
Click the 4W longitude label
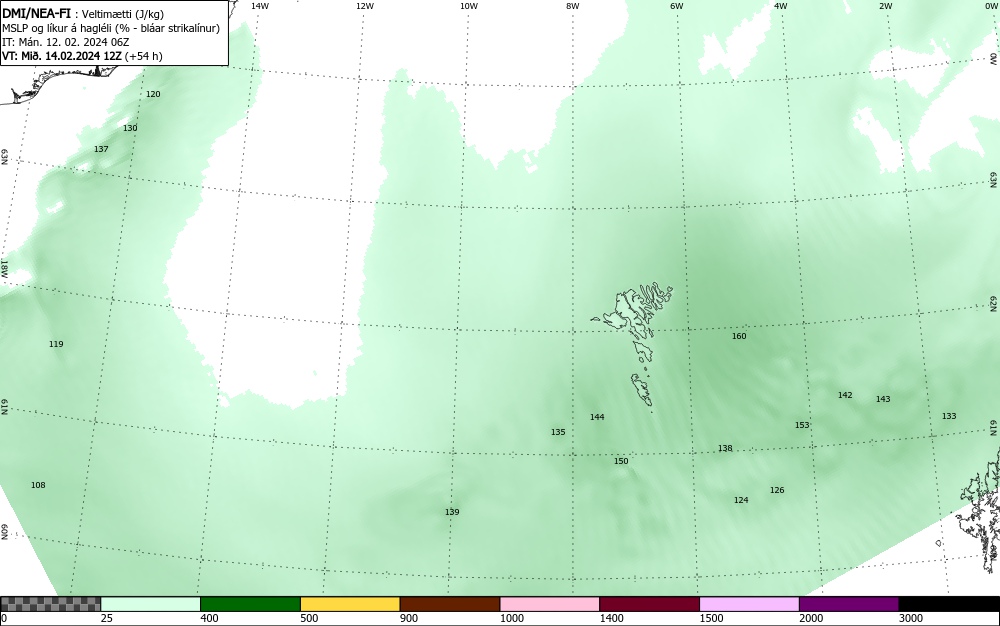[781, 6]
